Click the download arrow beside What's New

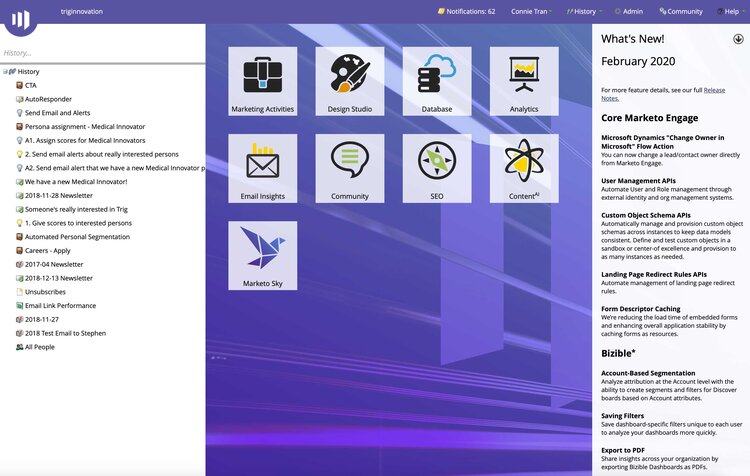click(738, 39)
